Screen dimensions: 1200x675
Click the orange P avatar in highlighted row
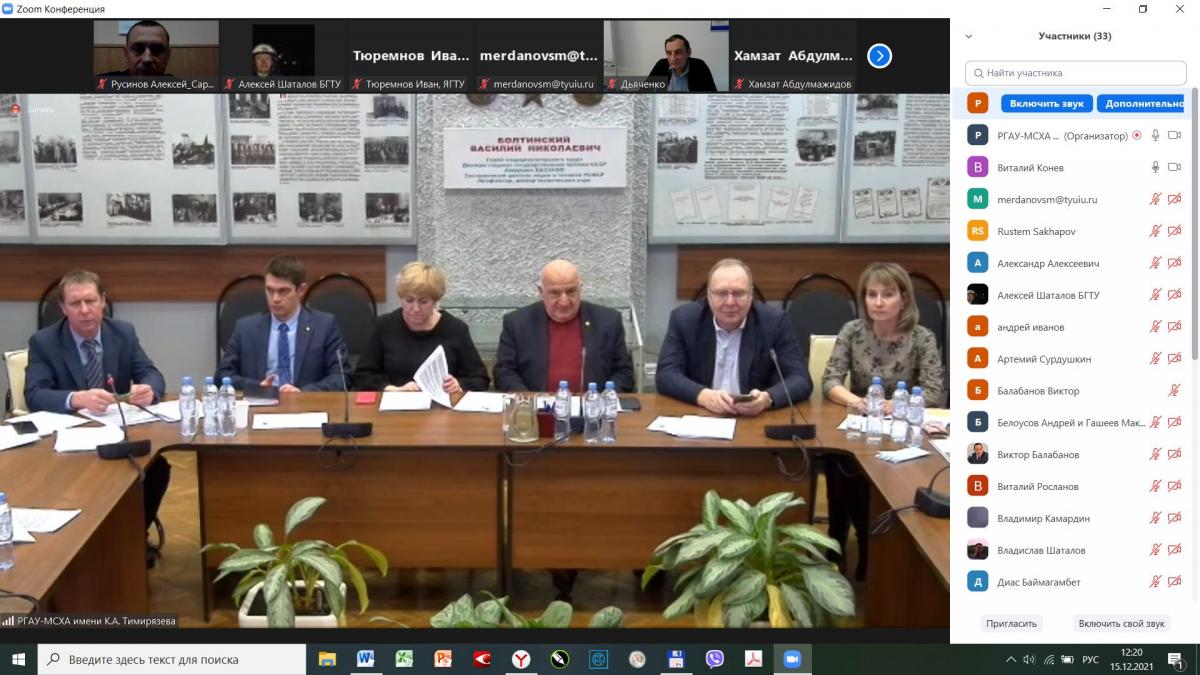tap(978, 103)
